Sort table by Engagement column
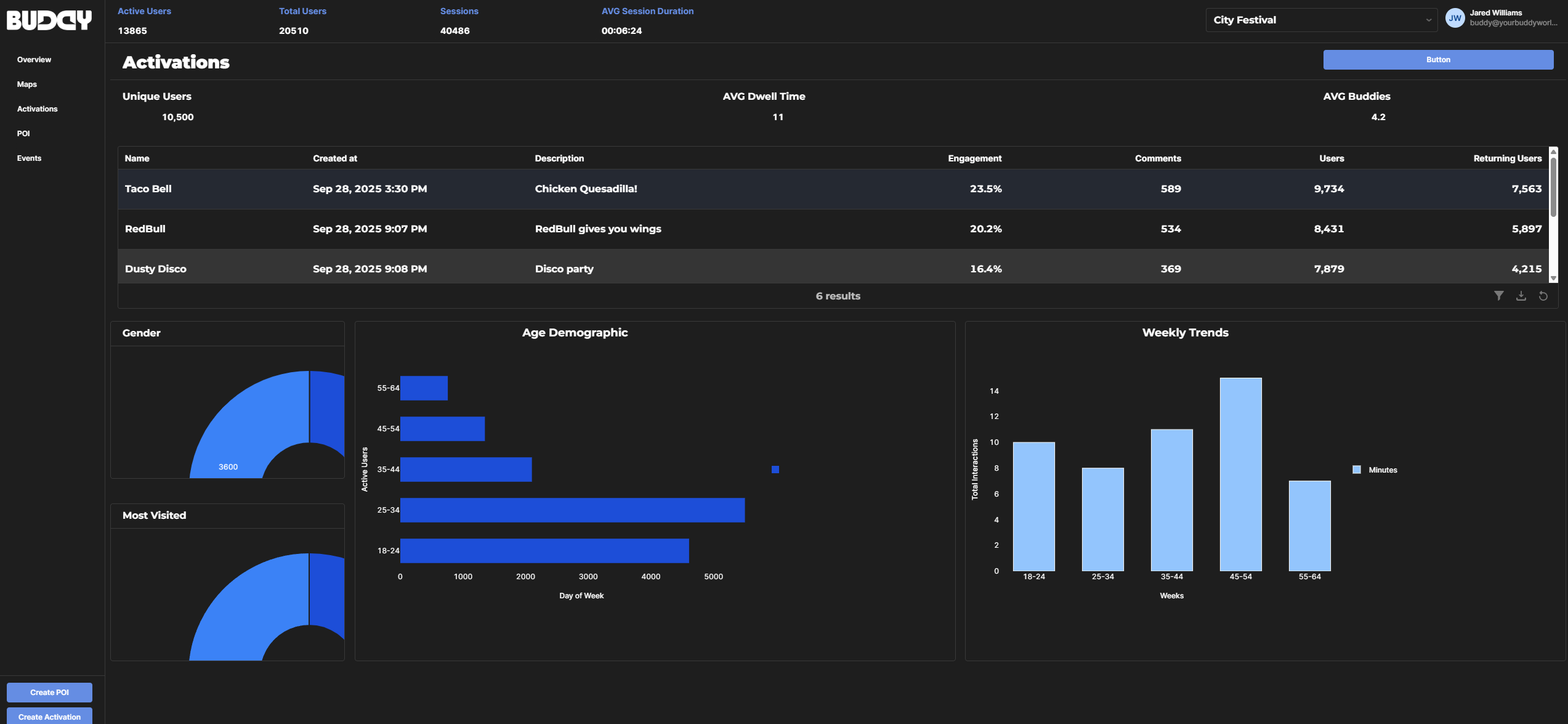1568x724 pixels. pos(974,158)
